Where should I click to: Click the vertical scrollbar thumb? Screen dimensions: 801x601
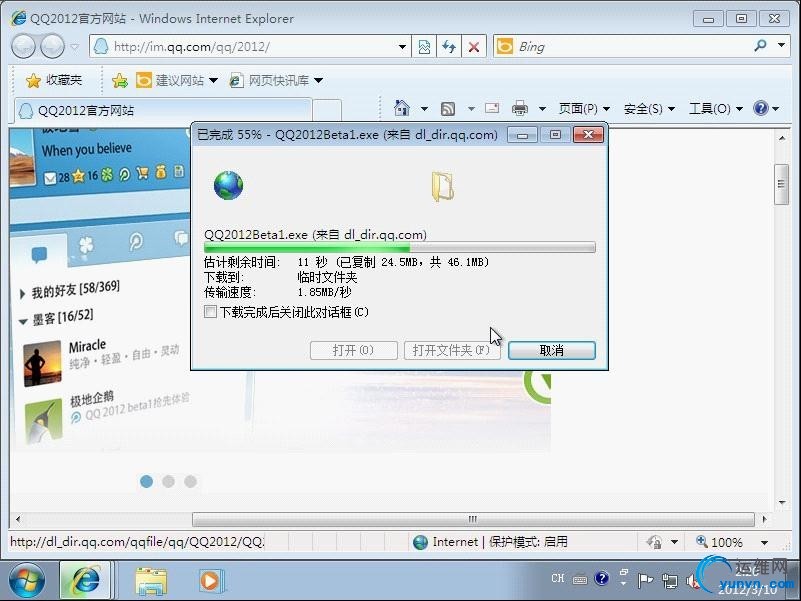781,184
